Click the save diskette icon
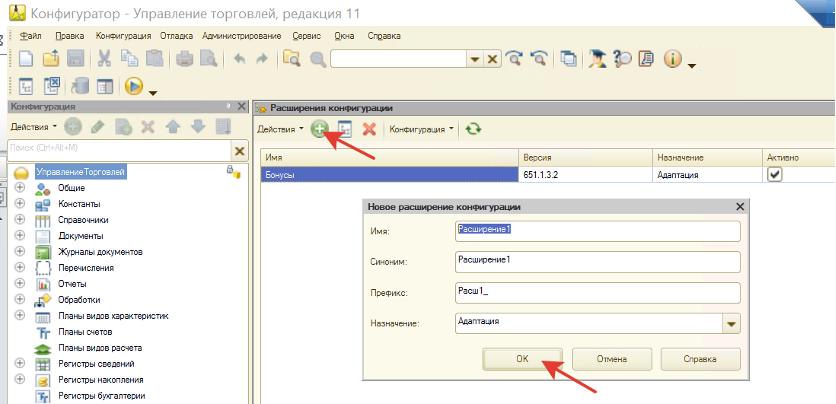The height and width of the screenshot is (404, 836). [x=76, y=59]
